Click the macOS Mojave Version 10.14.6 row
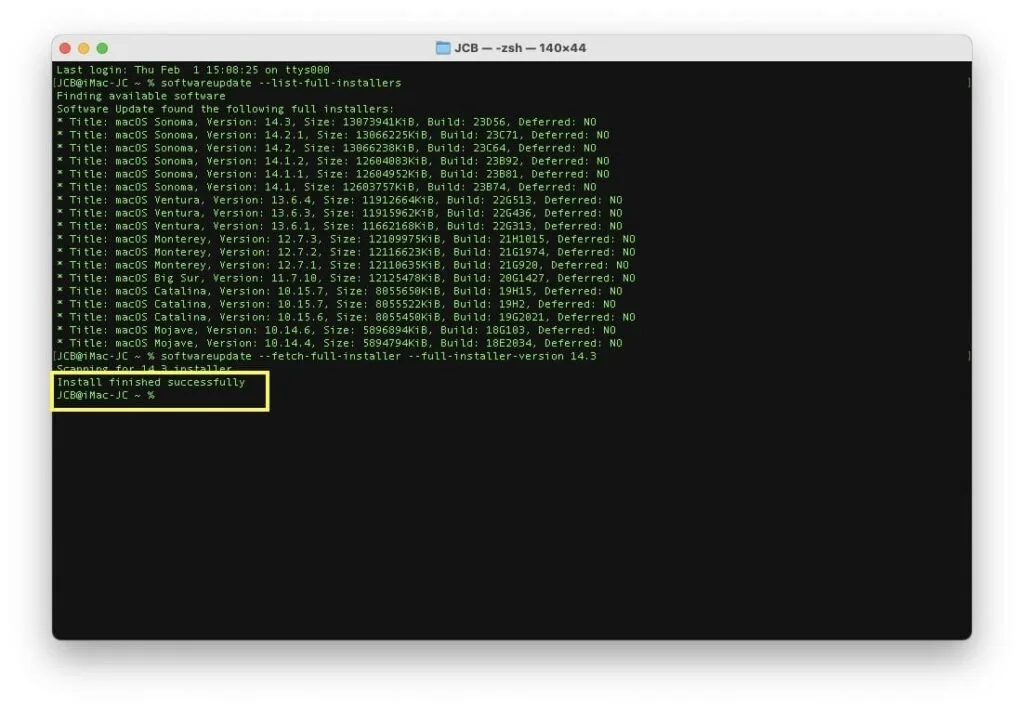1024x709 pixels. pos(336,331)
